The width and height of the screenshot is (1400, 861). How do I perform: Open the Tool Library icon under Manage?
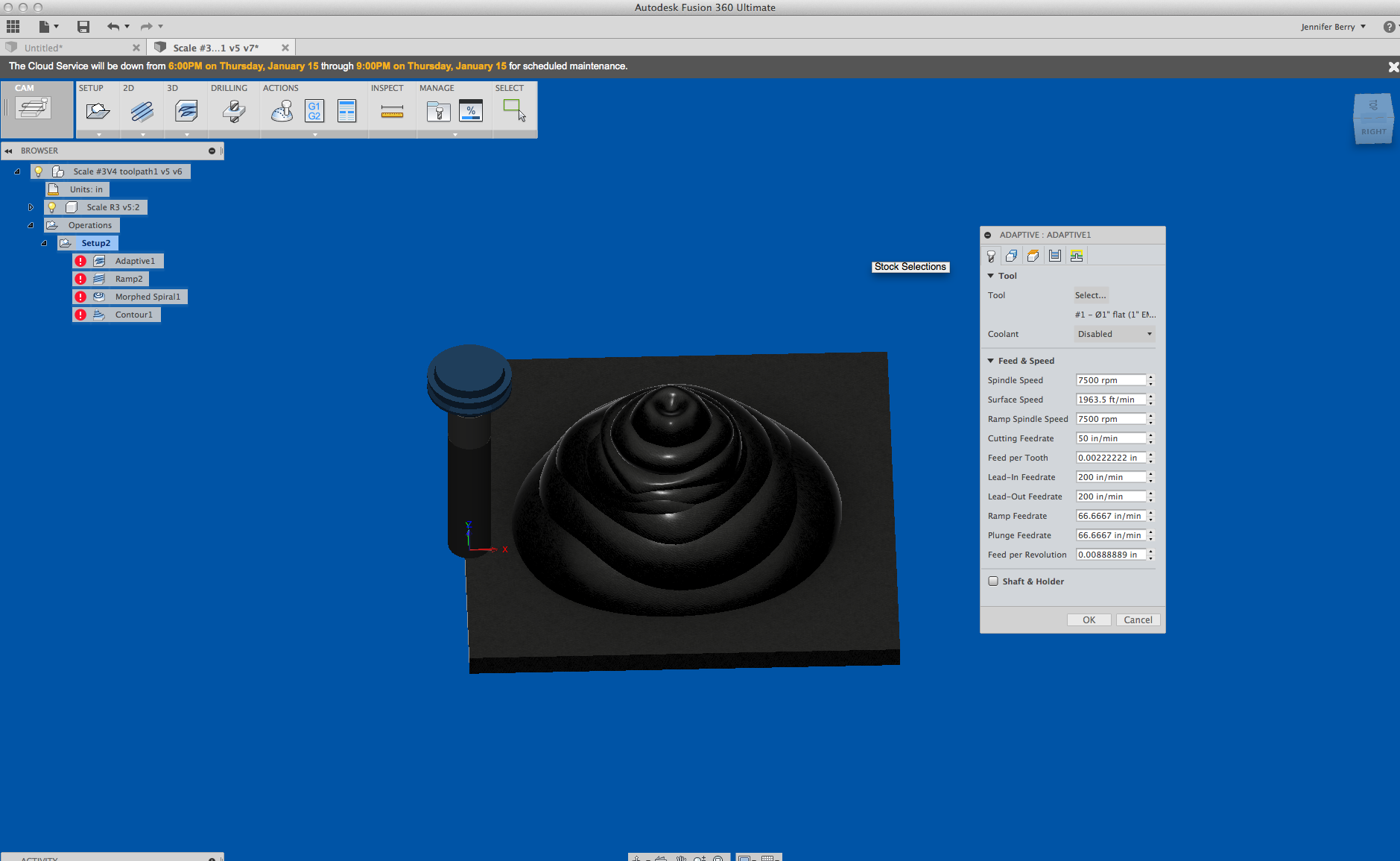tap(439, 112)
